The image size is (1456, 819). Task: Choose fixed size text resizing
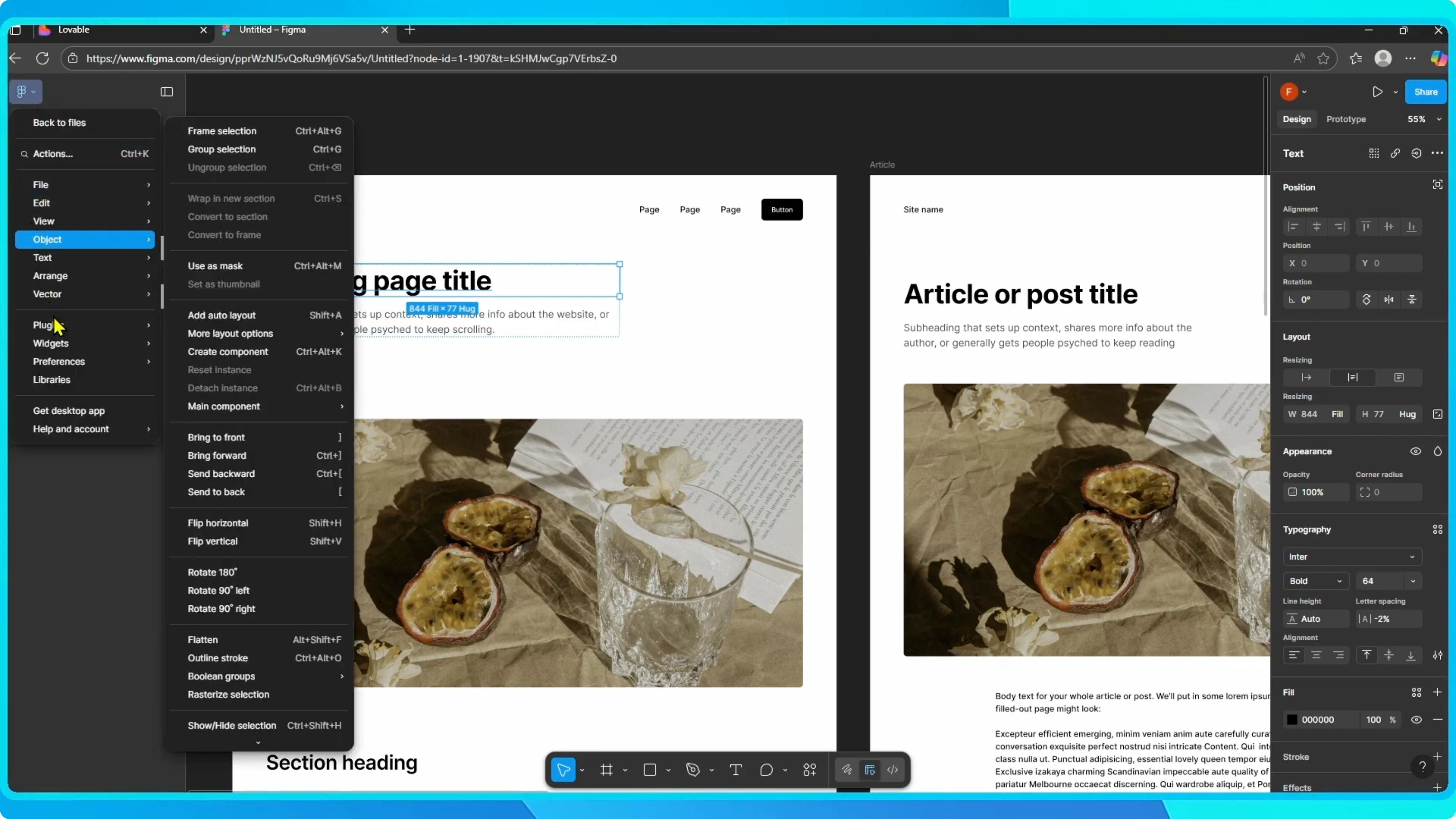(1399, 377)
